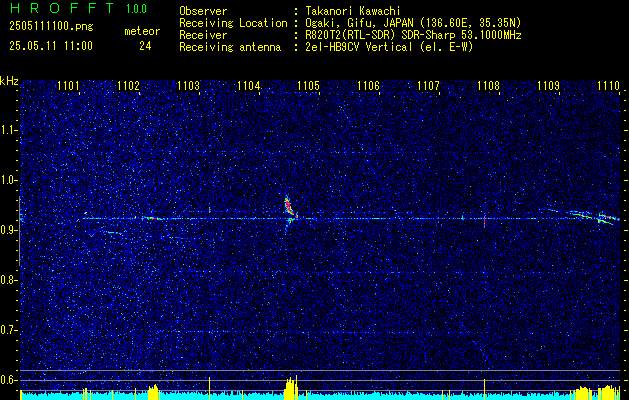
Task: Click frequency axis label 0.8
Action: [x=8, y=280]
